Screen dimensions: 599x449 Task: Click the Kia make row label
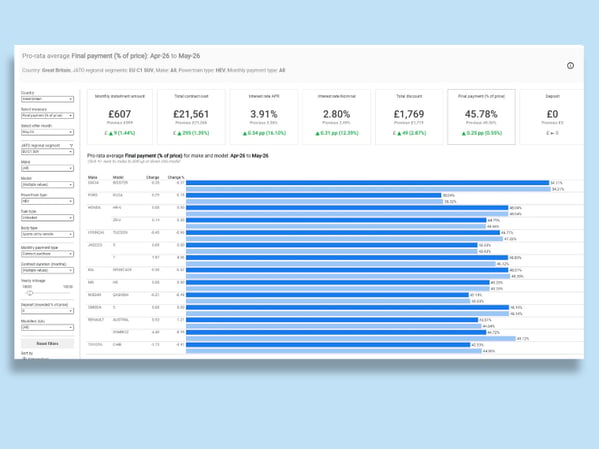pyautogui.click(x=91, y=270)
